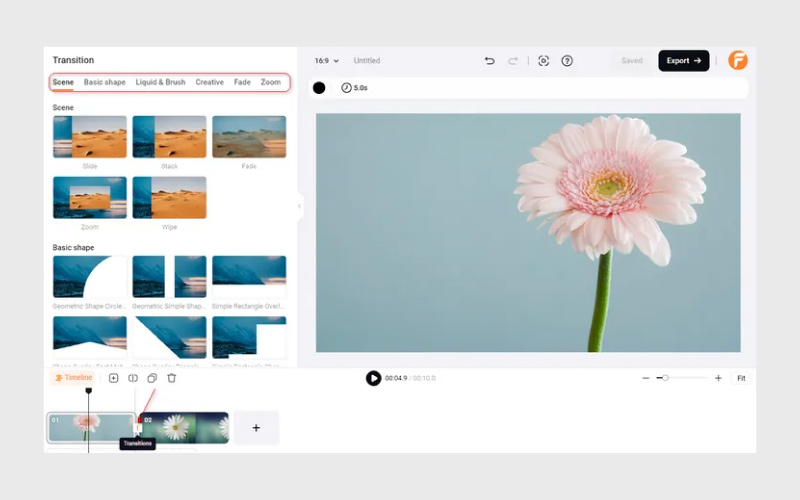800x500 pixels.
Task: Select the pointed-mountain white shape transition thumbnail
Action: click(90, 337)
